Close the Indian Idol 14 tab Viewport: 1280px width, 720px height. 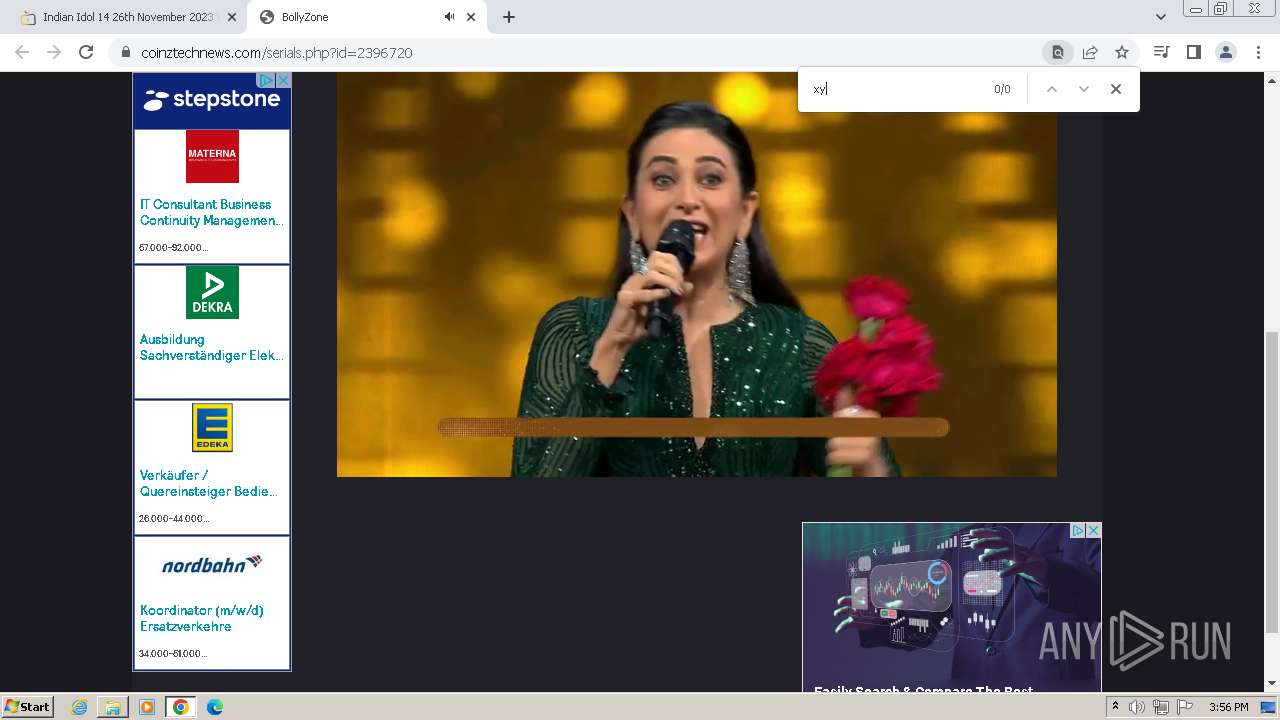[x=232, y=17]
